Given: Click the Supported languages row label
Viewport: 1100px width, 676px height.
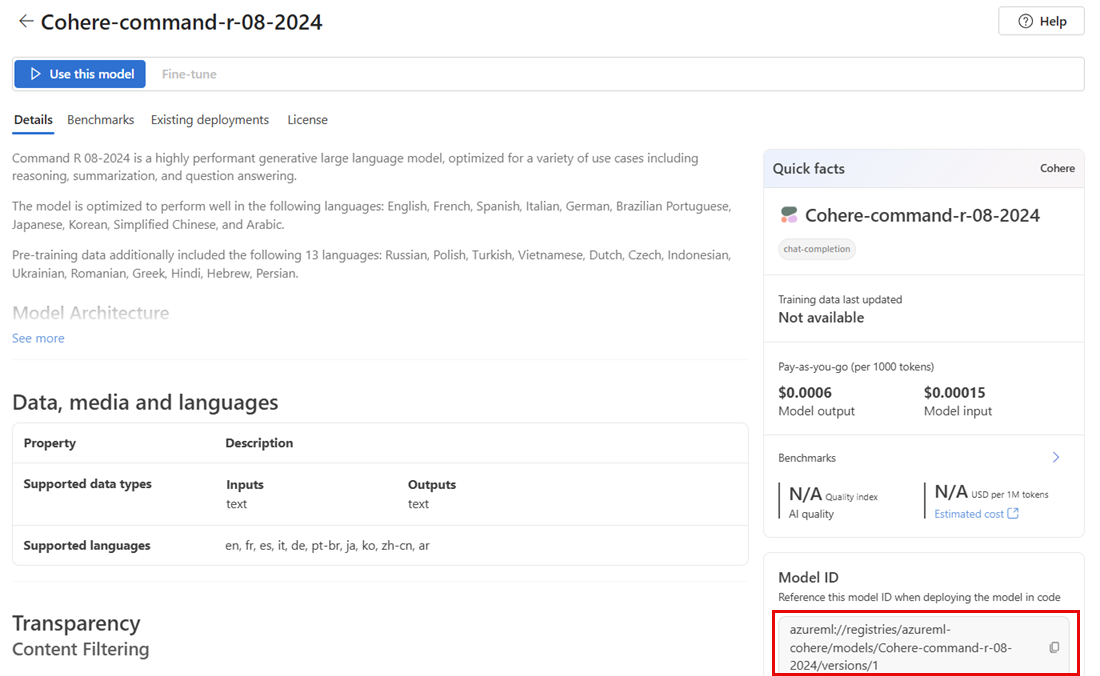Looking at the screenshot, I should [x=87, y=546].
